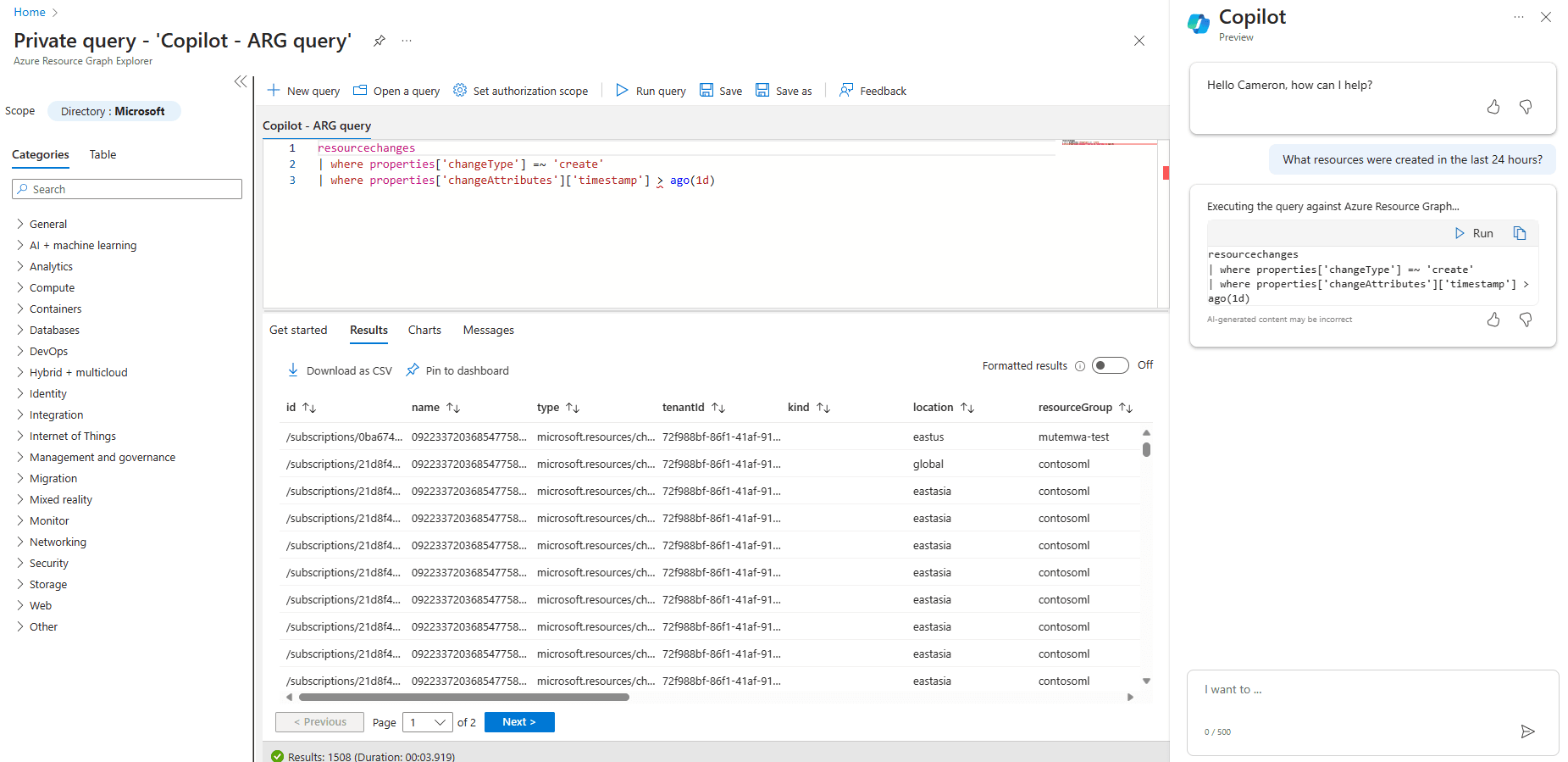Viewport: 1568px width, 762px height.
Task: Click the results vertical scrollbar thumb
Action: coord(1146,449)
